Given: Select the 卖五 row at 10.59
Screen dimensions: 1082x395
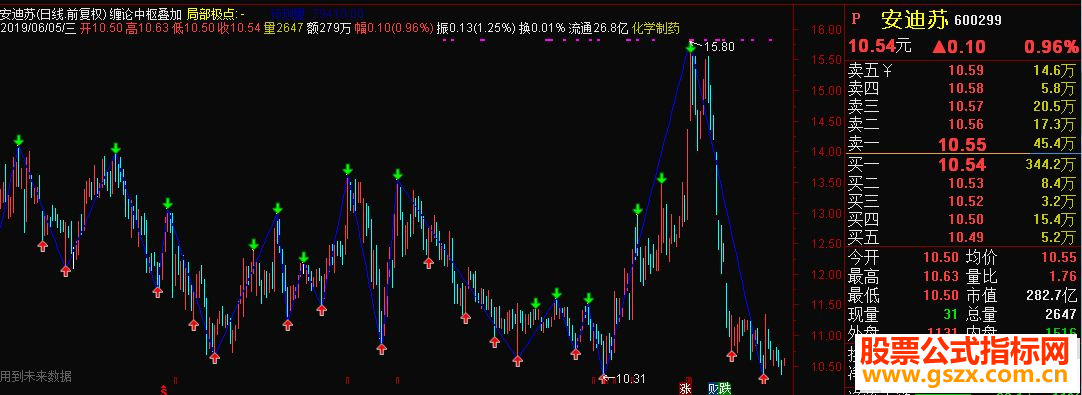Looking at the screenshot, I should pos(963,70).
